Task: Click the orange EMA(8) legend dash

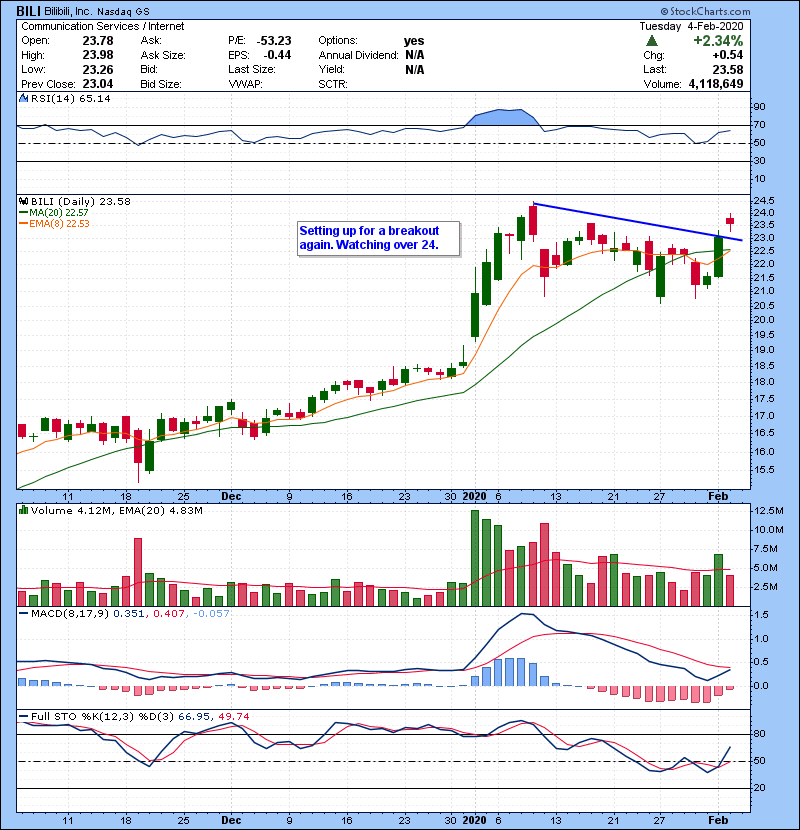Action: point(23,224)
